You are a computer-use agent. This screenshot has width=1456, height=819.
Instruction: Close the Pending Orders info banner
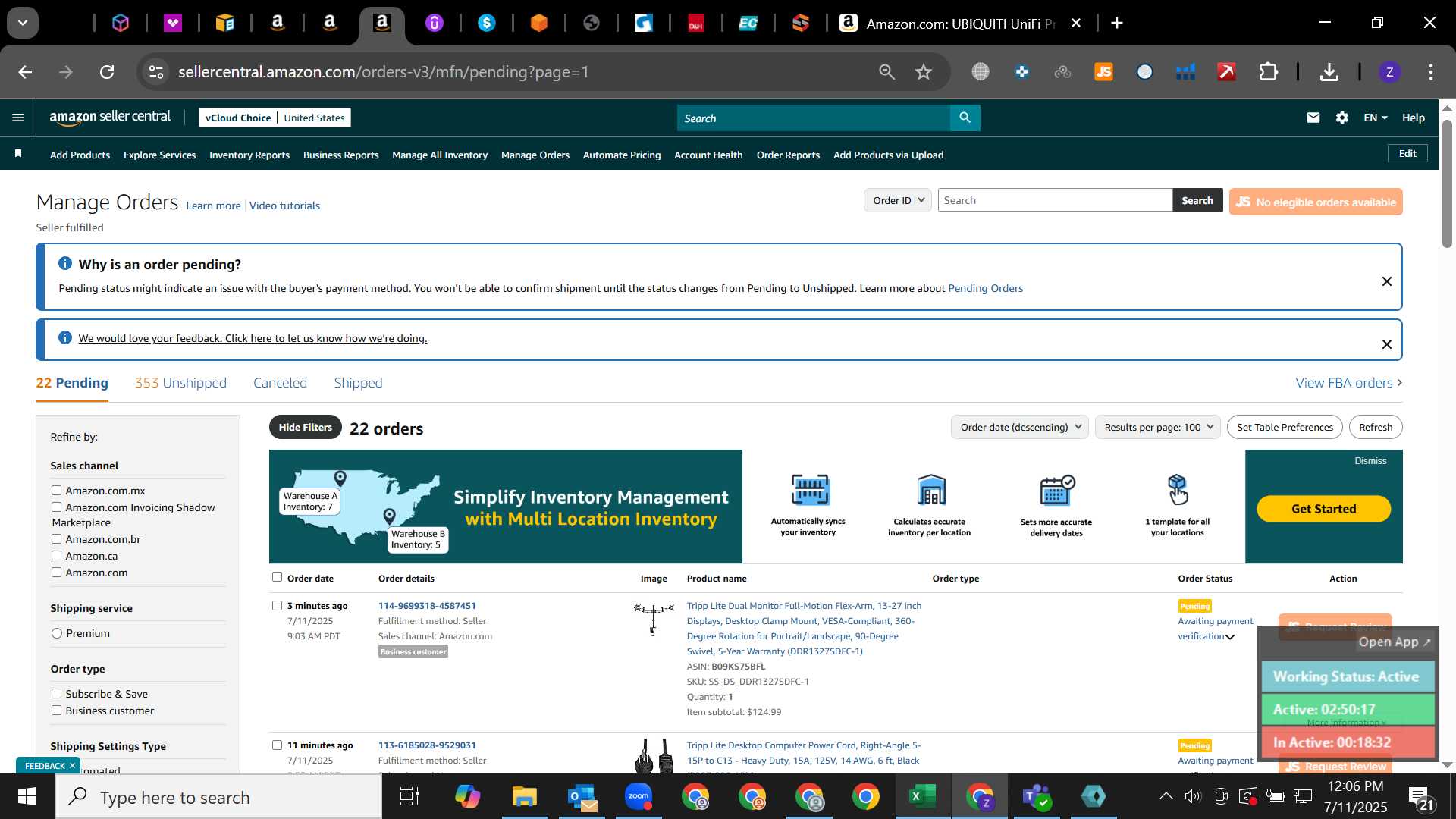pos(1386,281)
